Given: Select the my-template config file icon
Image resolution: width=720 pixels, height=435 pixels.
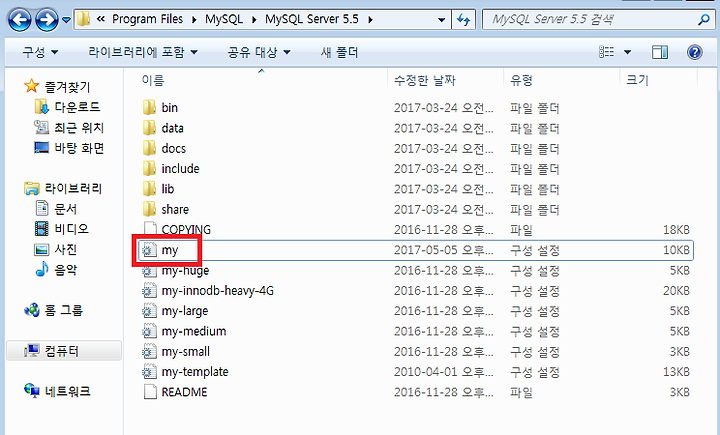Looking at the screenshot, I should click(148, 372).
